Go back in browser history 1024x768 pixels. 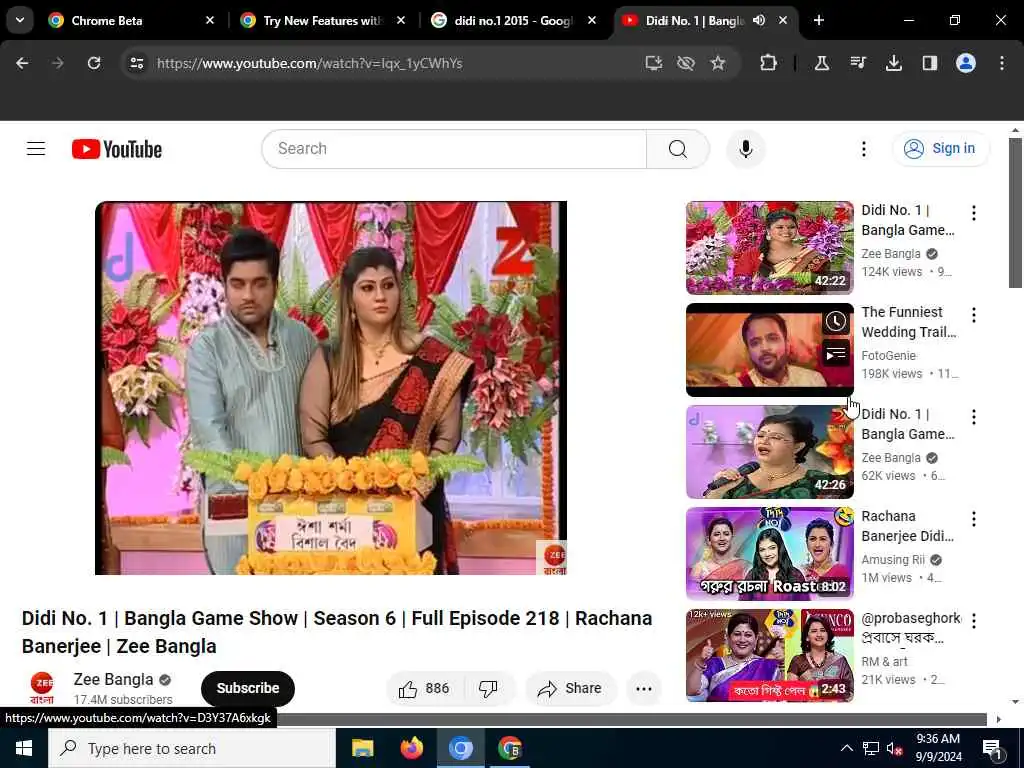coord(22,63)
